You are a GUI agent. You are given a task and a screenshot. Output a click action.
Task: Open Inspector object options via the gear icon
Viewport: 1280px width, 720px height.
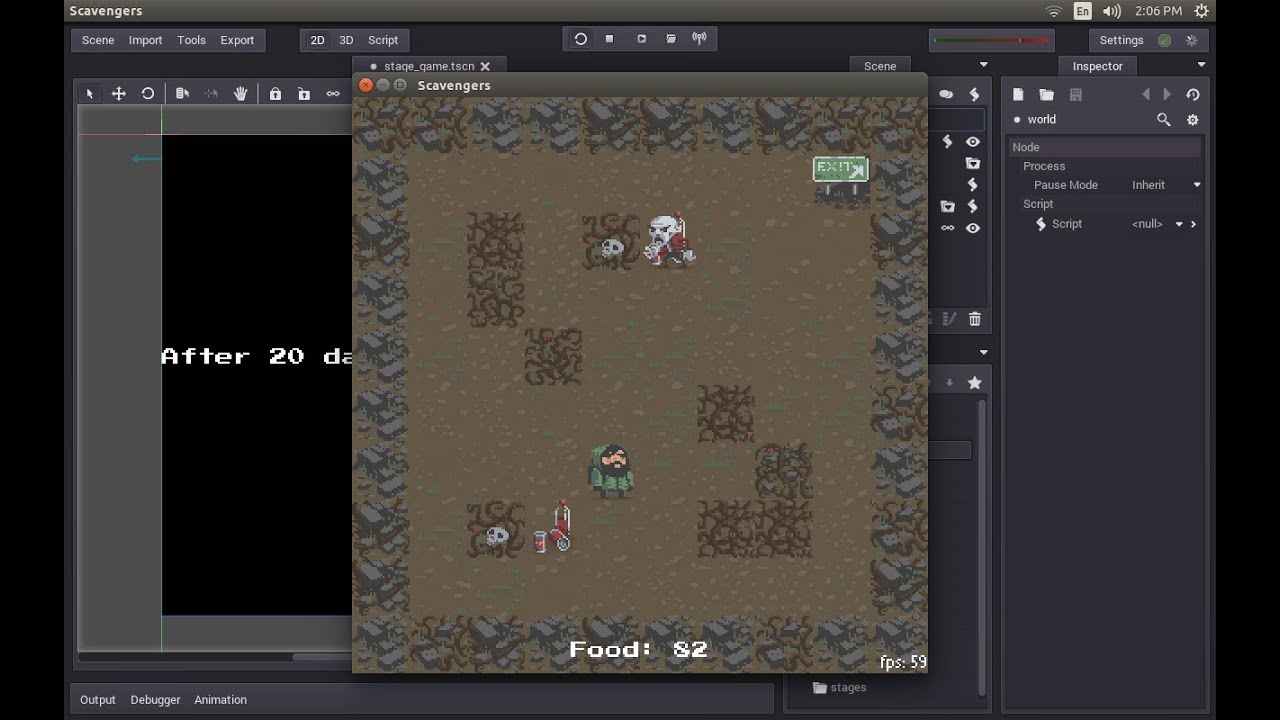tap(1192, 119)
